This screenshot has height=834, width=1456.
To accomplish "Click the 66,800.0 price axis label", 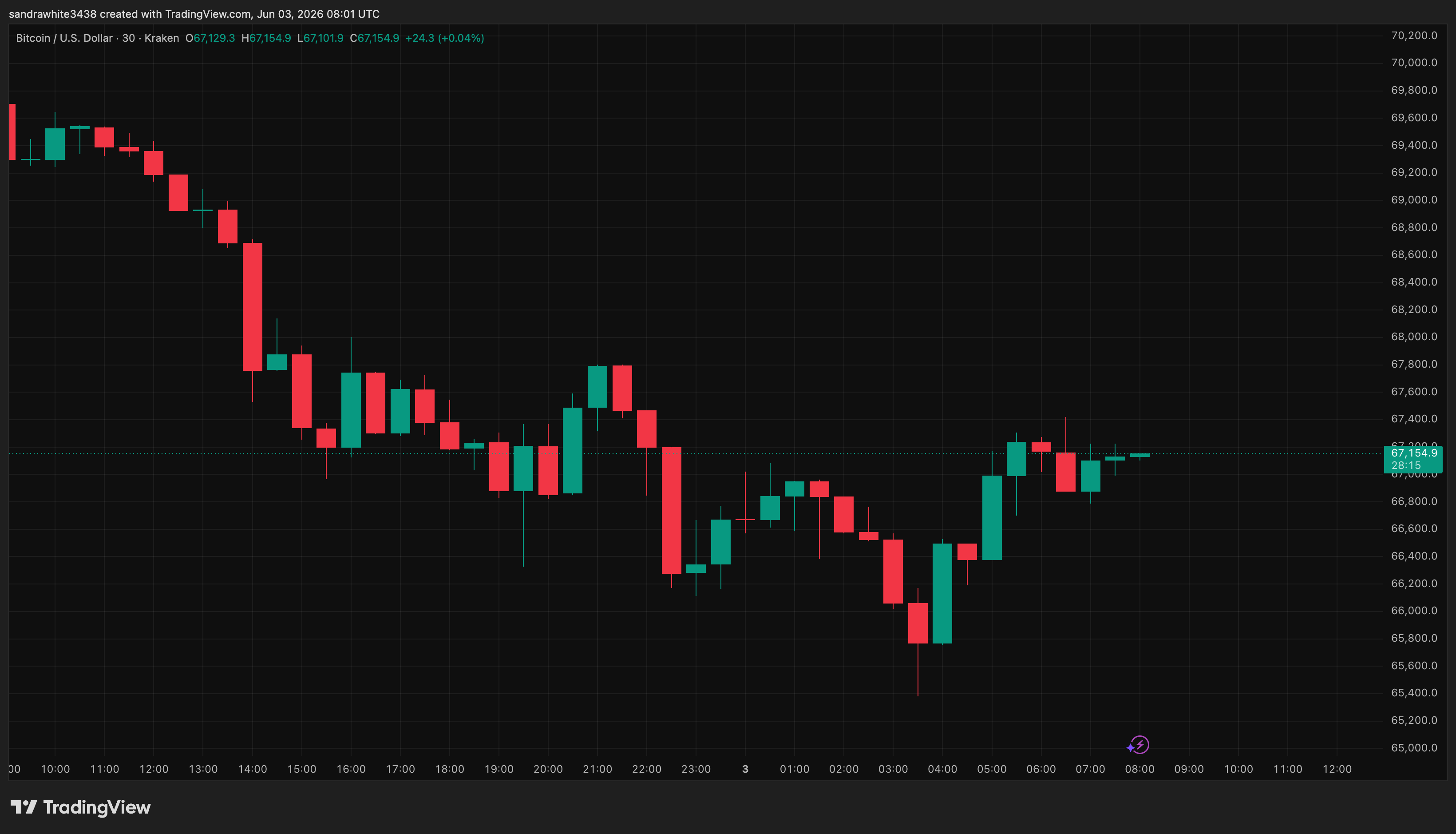I will point(1414,501).
